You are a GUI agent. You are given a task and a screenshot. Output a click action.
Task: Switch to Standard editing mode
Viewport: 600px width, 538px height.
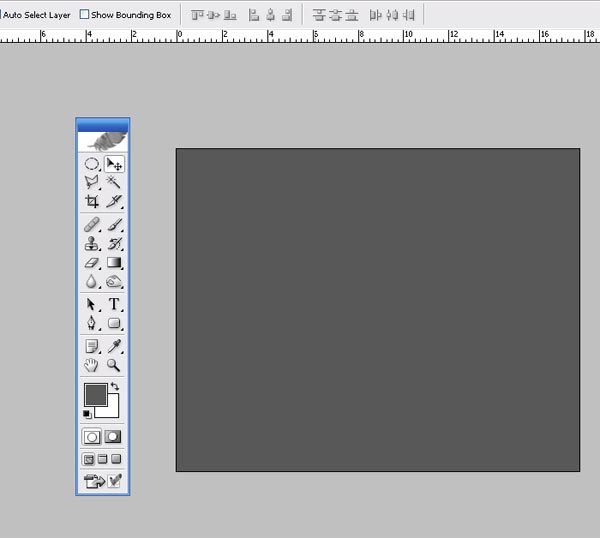(x=91, y=437)
